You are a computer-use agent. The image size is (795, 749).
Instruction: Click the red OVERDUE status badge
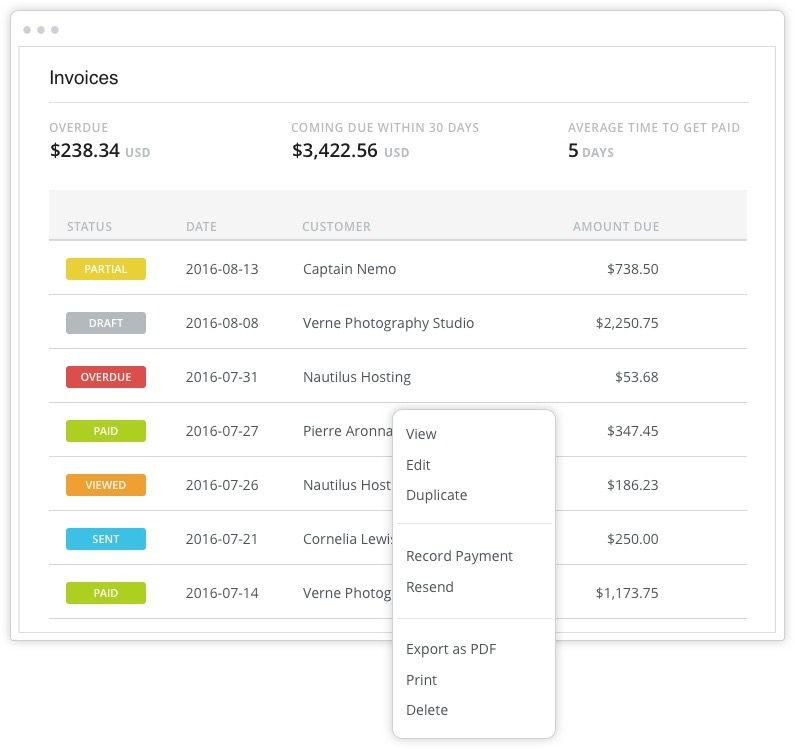[106, 377]
